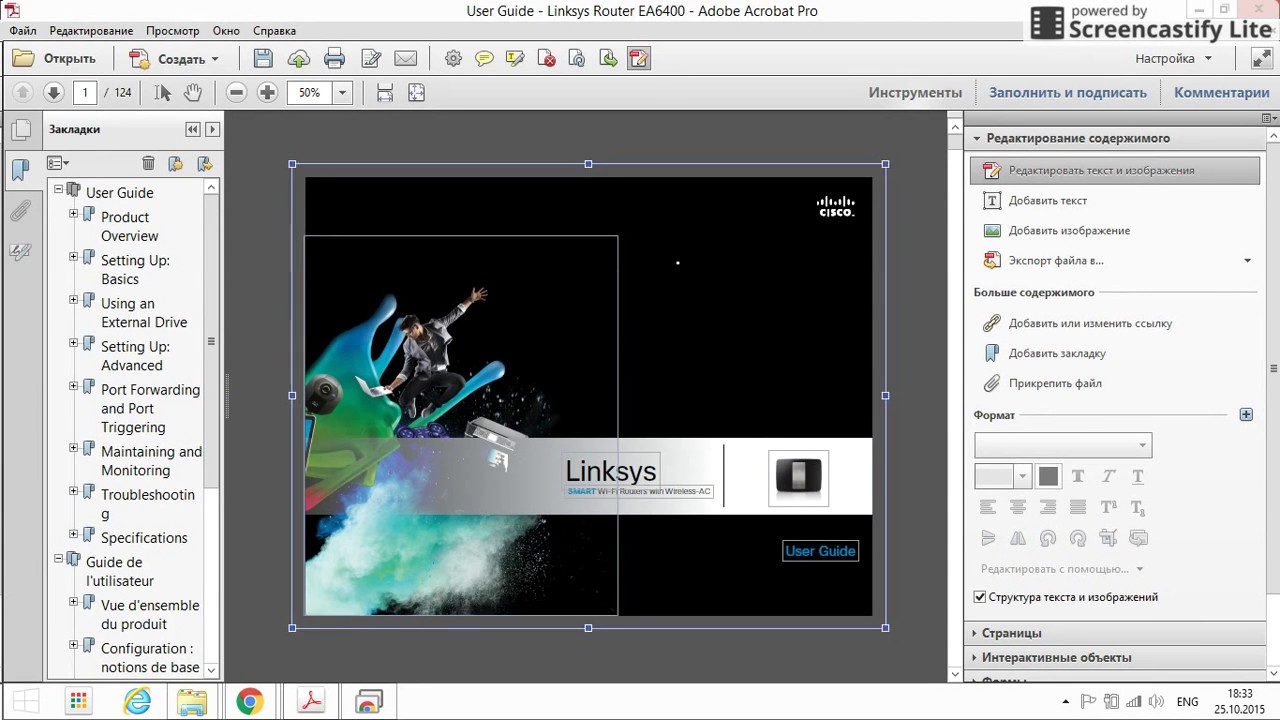Click the new bookmark icon in Закладки panel
The width and height of the screenshot is (1280, 720).
176,163
